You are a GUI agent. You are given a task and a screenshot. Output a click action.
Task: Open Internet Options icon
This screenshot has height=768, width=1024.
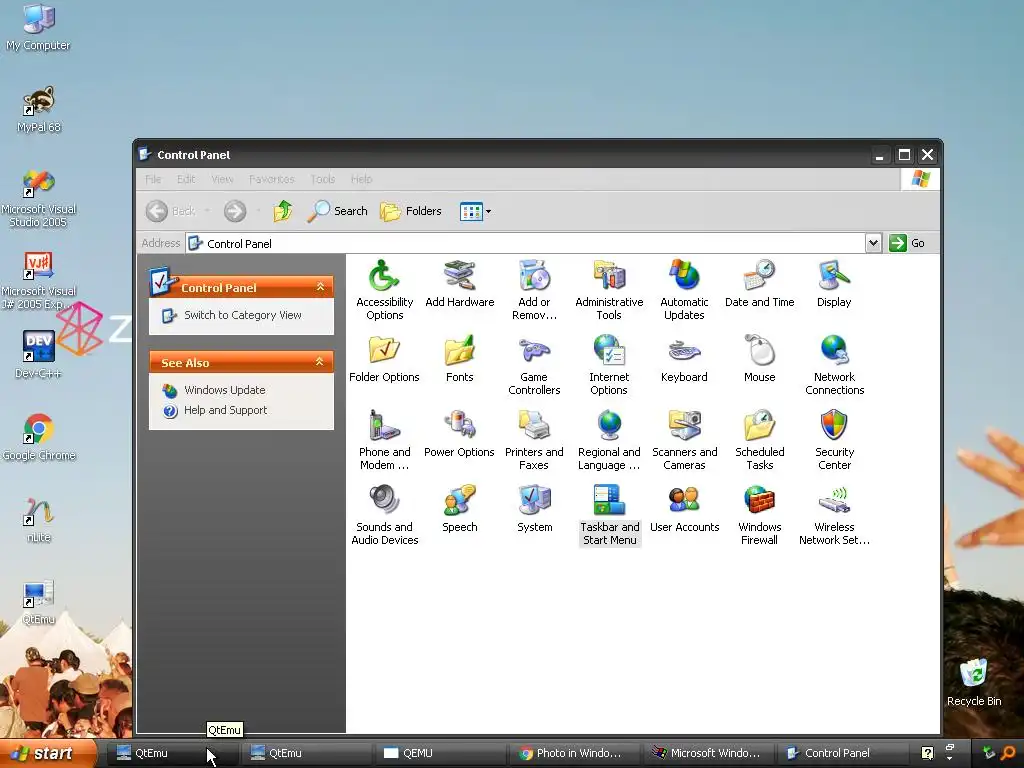pyautogui.click(x=609, y=364)
